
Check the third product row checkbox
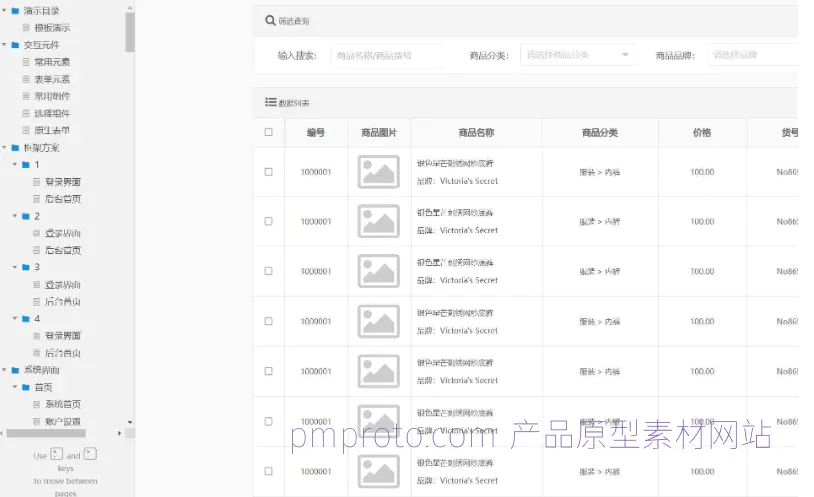coord(268,271)
